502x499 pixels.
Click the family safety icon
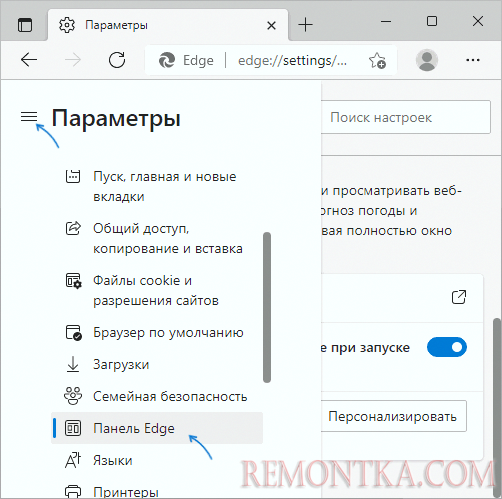point(73,396)
